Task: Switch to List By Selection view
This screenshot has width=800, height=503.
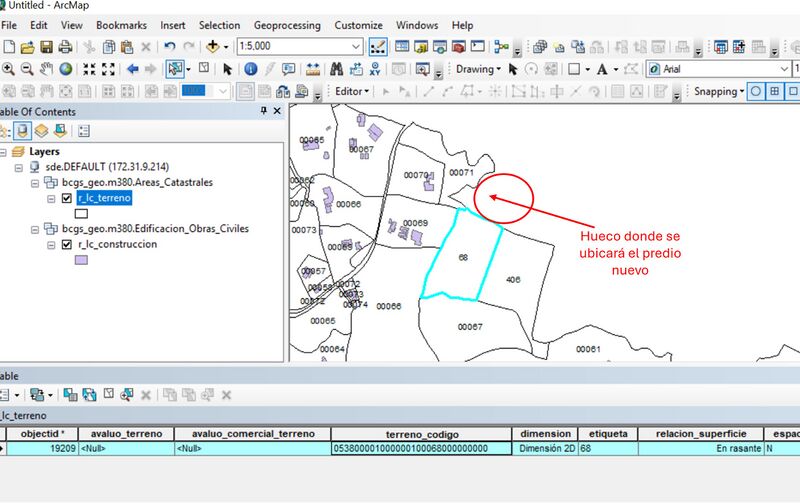Action: (x=60, y=131)
